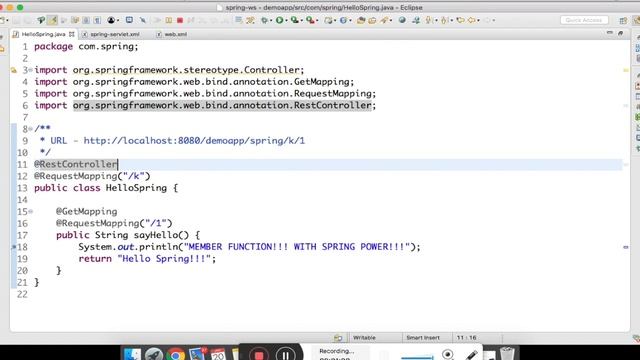Click the 11 : 16 cursor position status
The image size is (640, 360).
pyautogui.click(x=466, y=338)
